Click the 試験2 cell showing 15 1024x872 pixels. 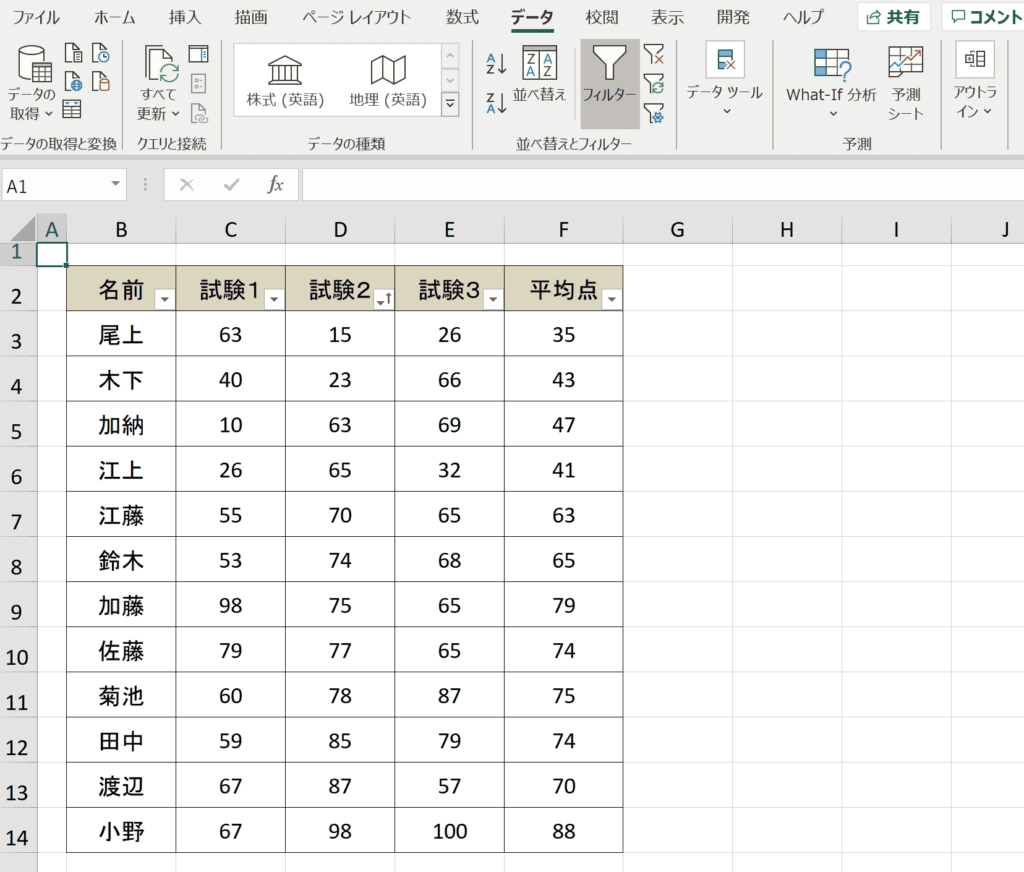coord(340,334)
